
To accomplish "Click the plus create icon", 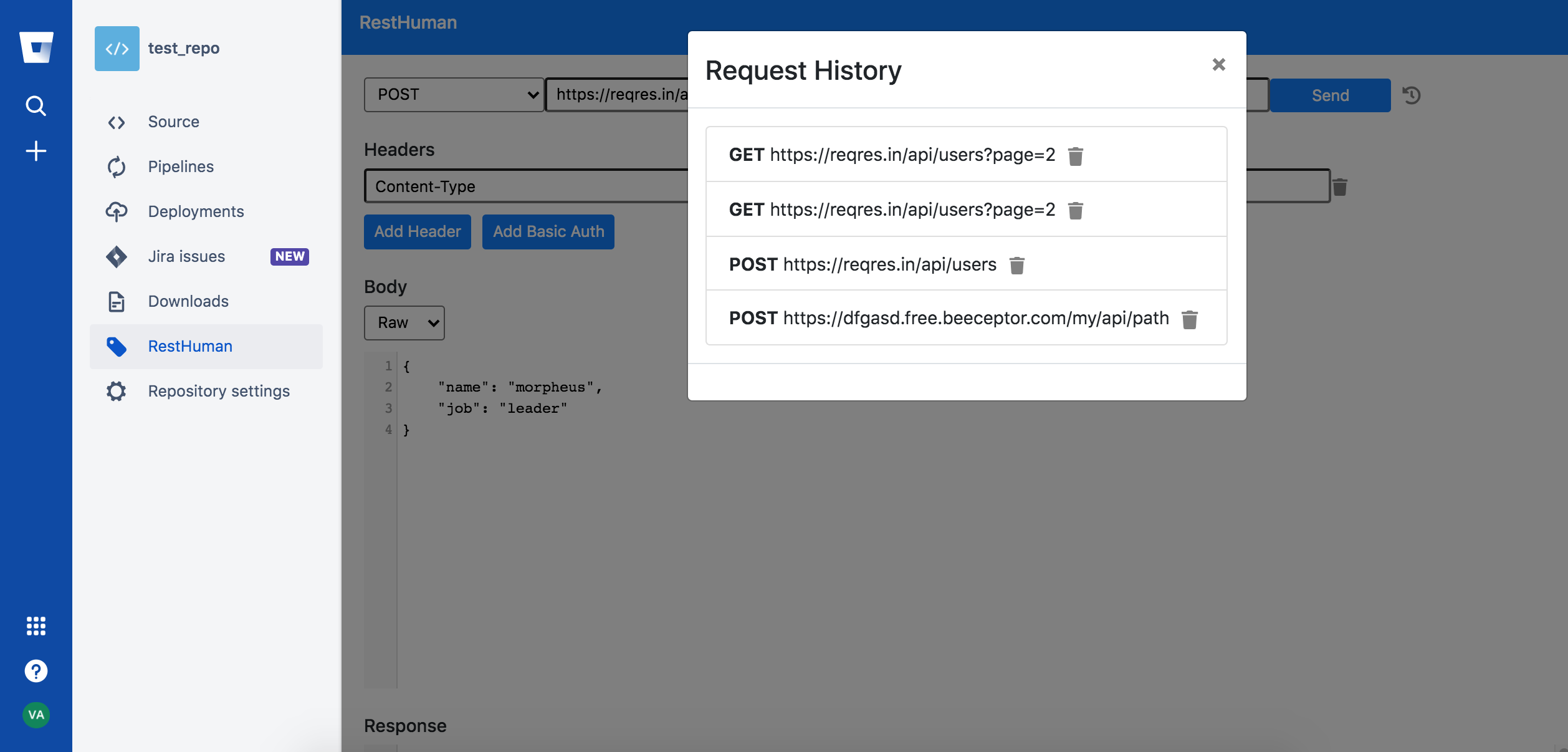I will pos(36,151).
